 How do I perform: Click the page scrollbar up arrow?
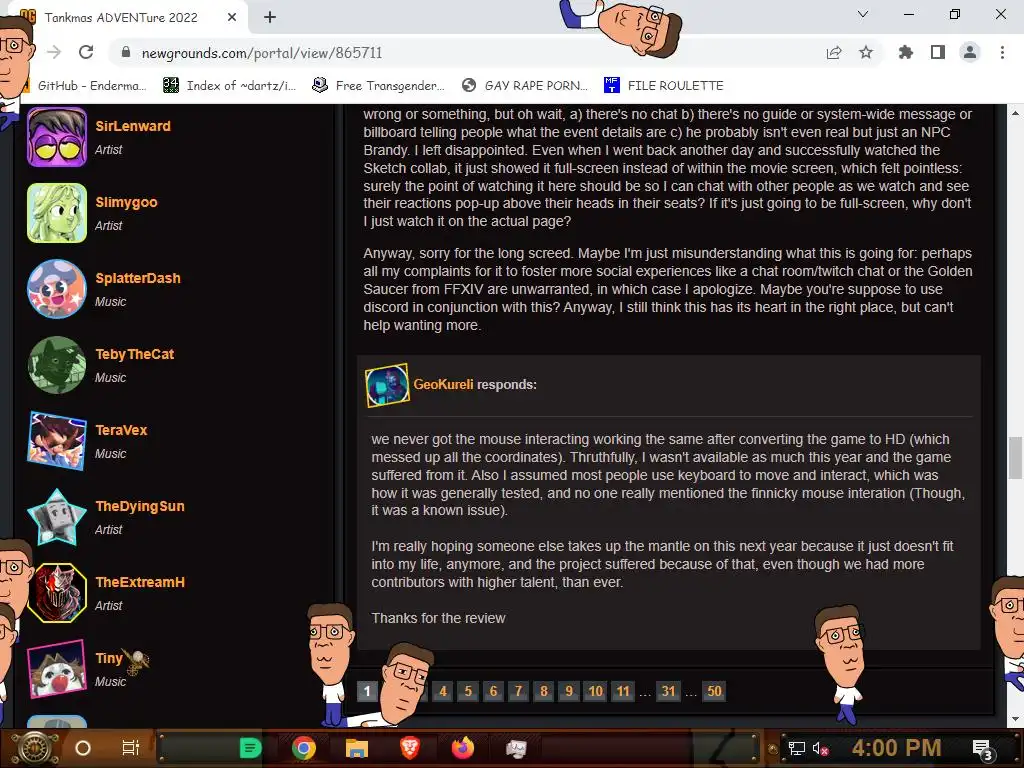click(1015, 113)
